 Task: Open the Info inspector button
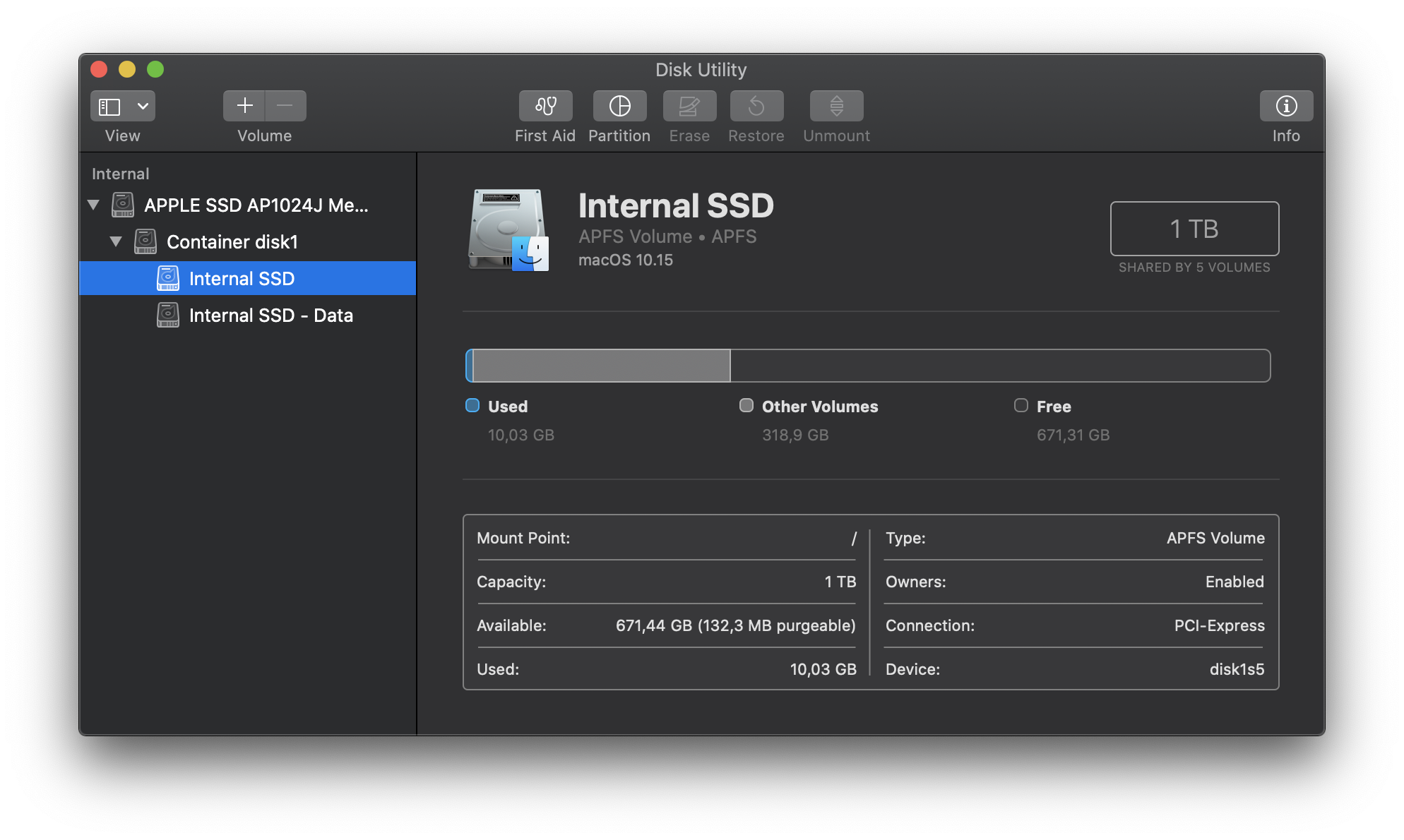coord(1286,106)
